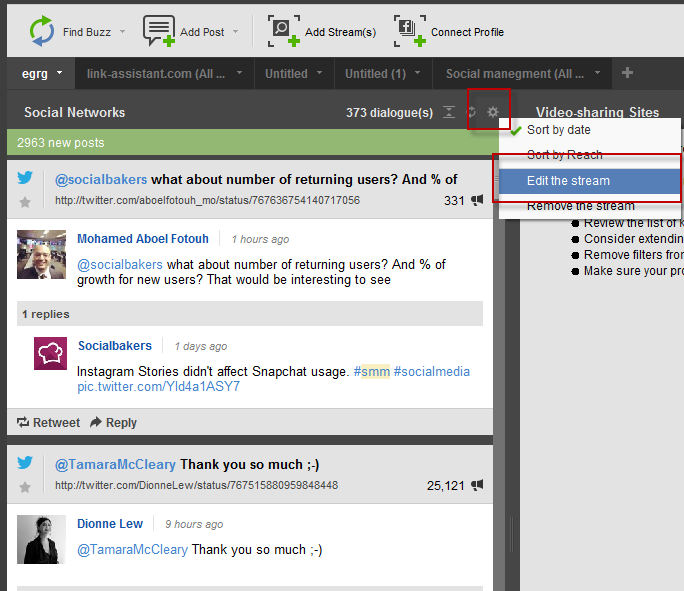
Task: Choose Remove the stream menu item
Action: click(590, 206)
